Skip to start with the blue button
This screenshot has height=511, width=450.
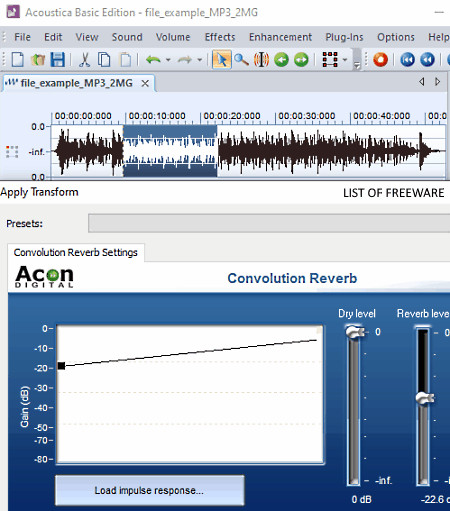(x=407, y=60)
